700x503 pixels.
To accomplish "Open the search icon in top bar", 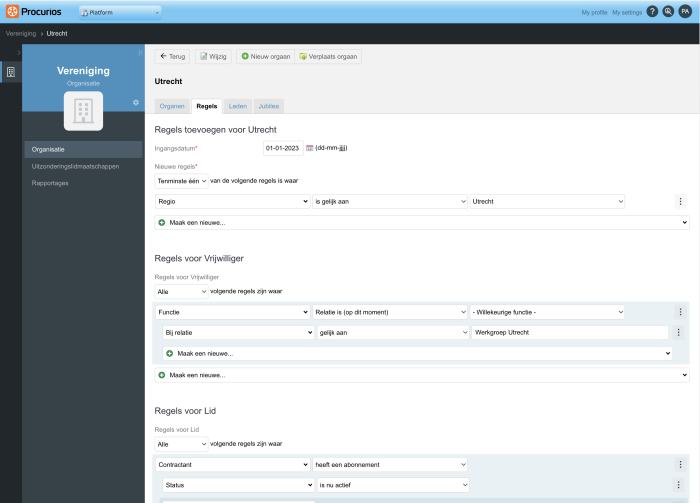I will (x=668, y=12).
